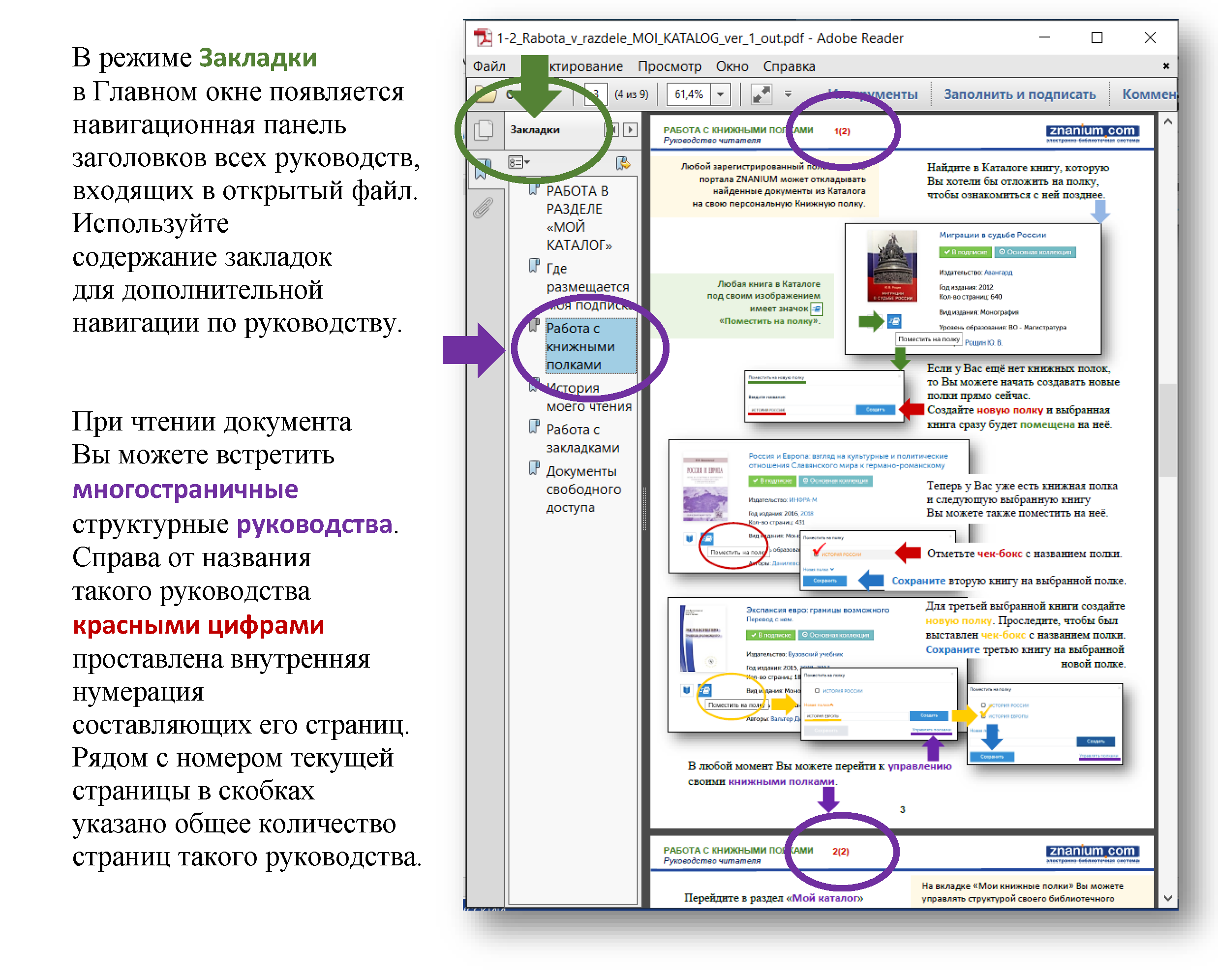Image resolution: width=1218 pixels, height=980 pixels.
Task: Maximize the Adobe Reader window
Action: (x=1096, y=38)
